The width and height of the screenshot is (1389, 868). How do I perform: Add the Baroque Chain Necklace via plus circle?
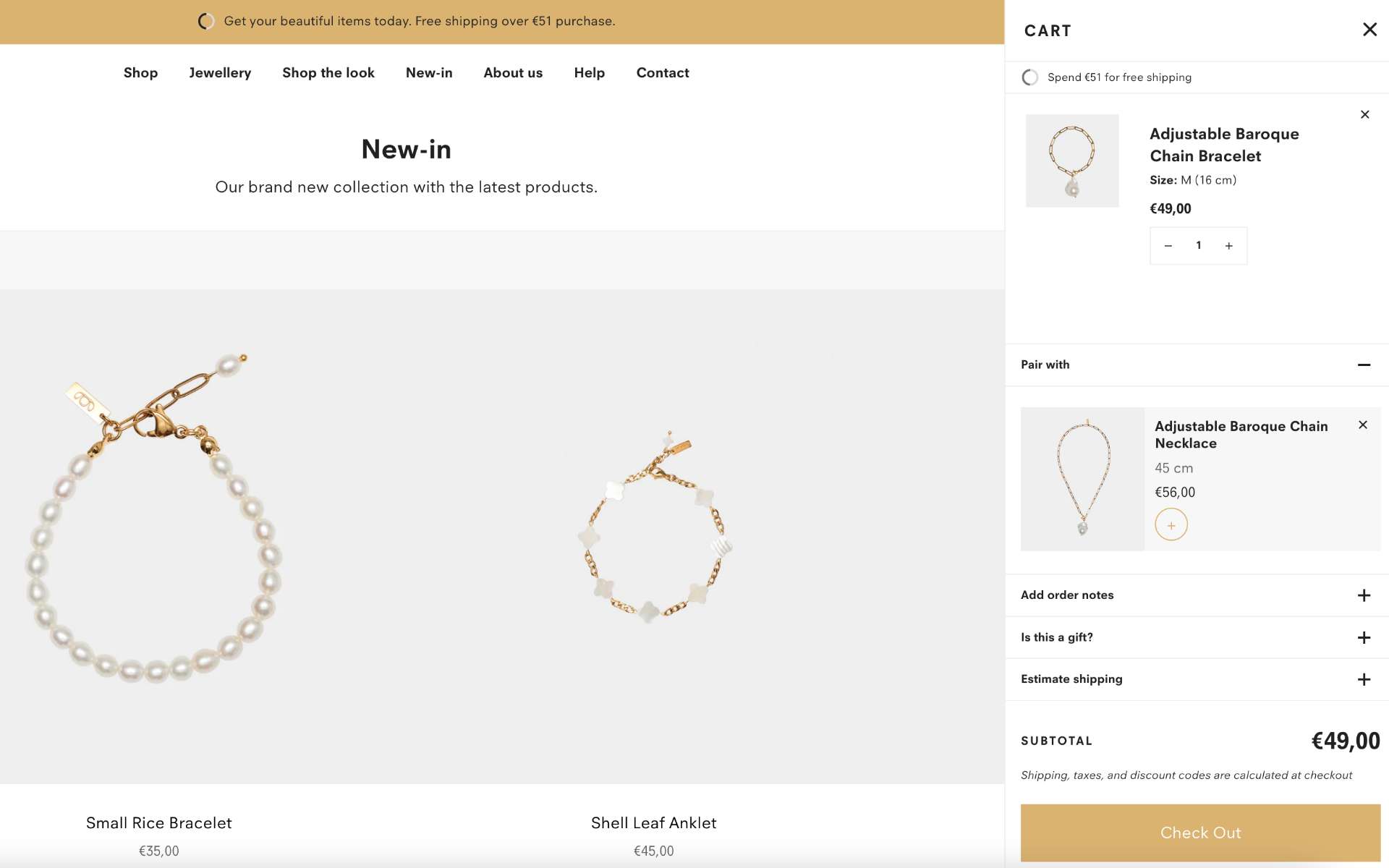1171,524
